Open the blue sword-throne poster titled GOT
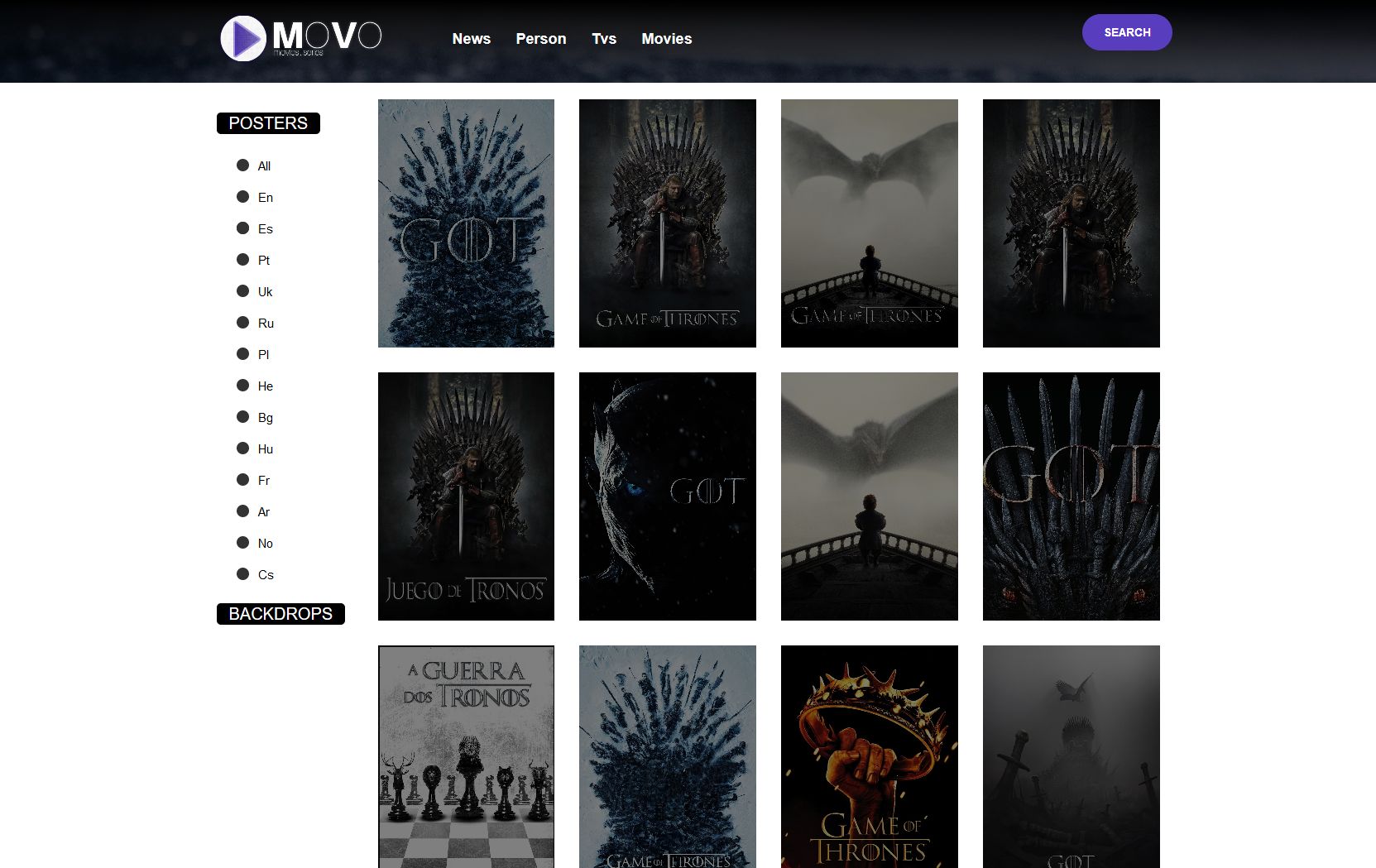 click(x=466, y=223)
